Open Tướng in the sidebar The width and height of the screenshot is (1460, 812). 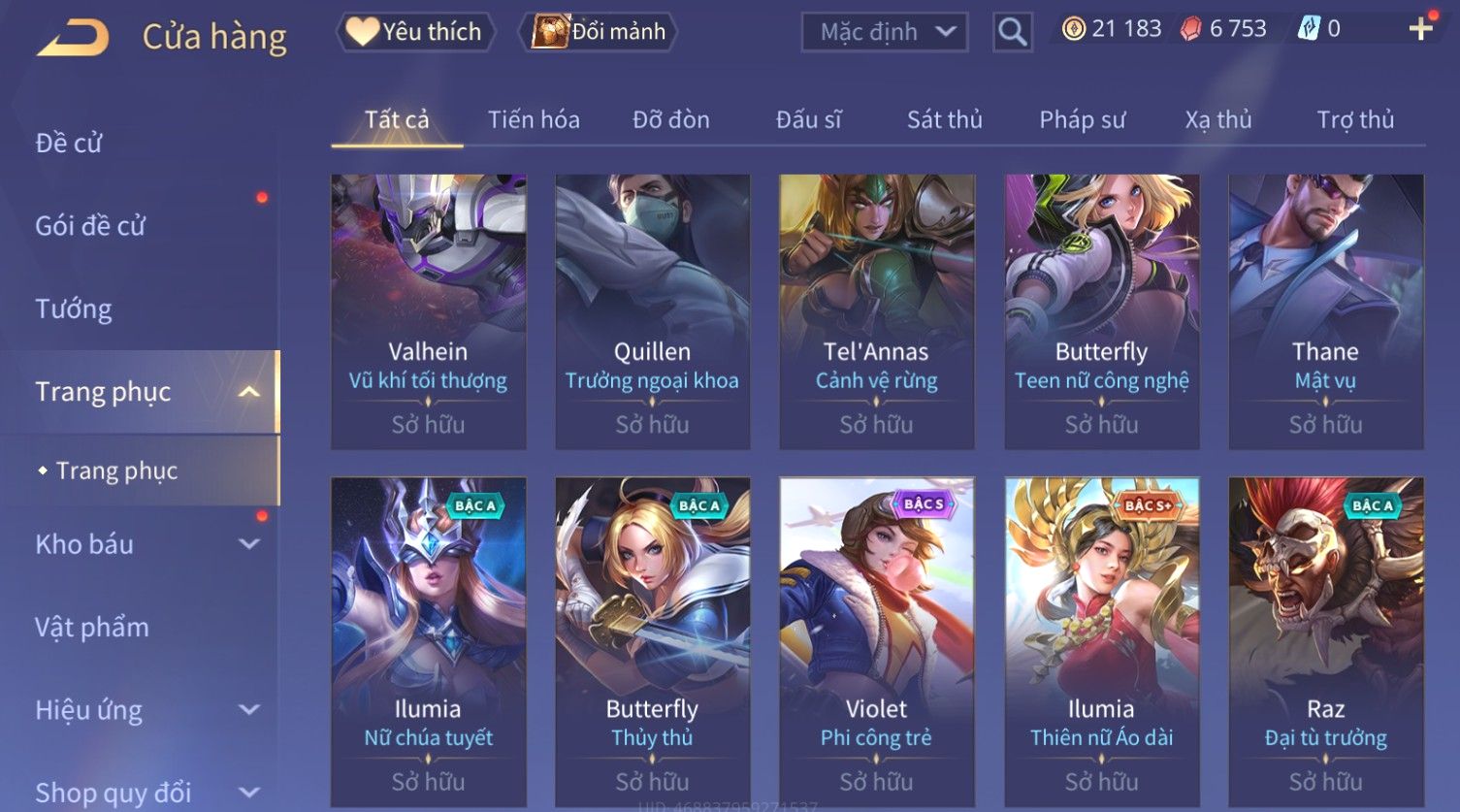[74, 309]
